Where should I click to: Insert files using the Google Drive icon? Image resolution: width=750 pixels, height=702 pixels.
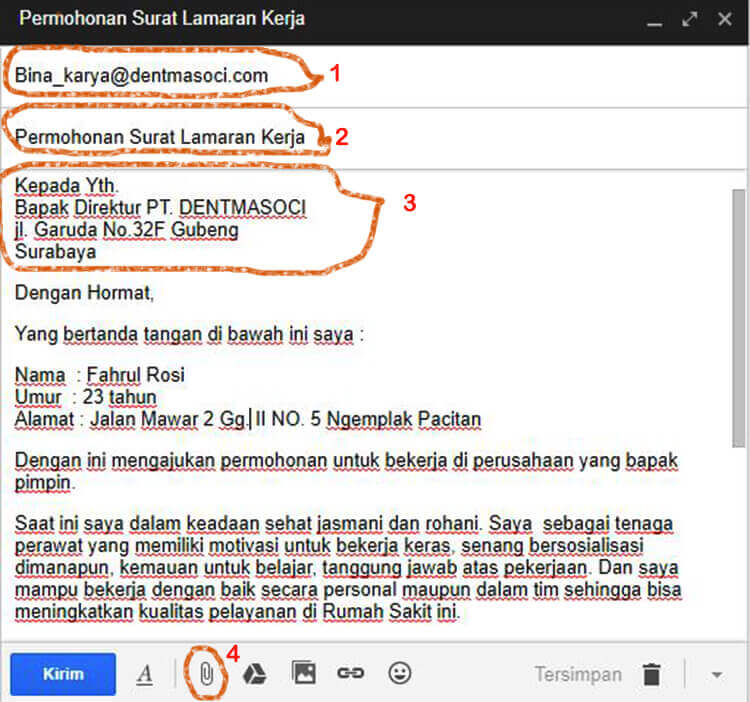coord(254,673)
